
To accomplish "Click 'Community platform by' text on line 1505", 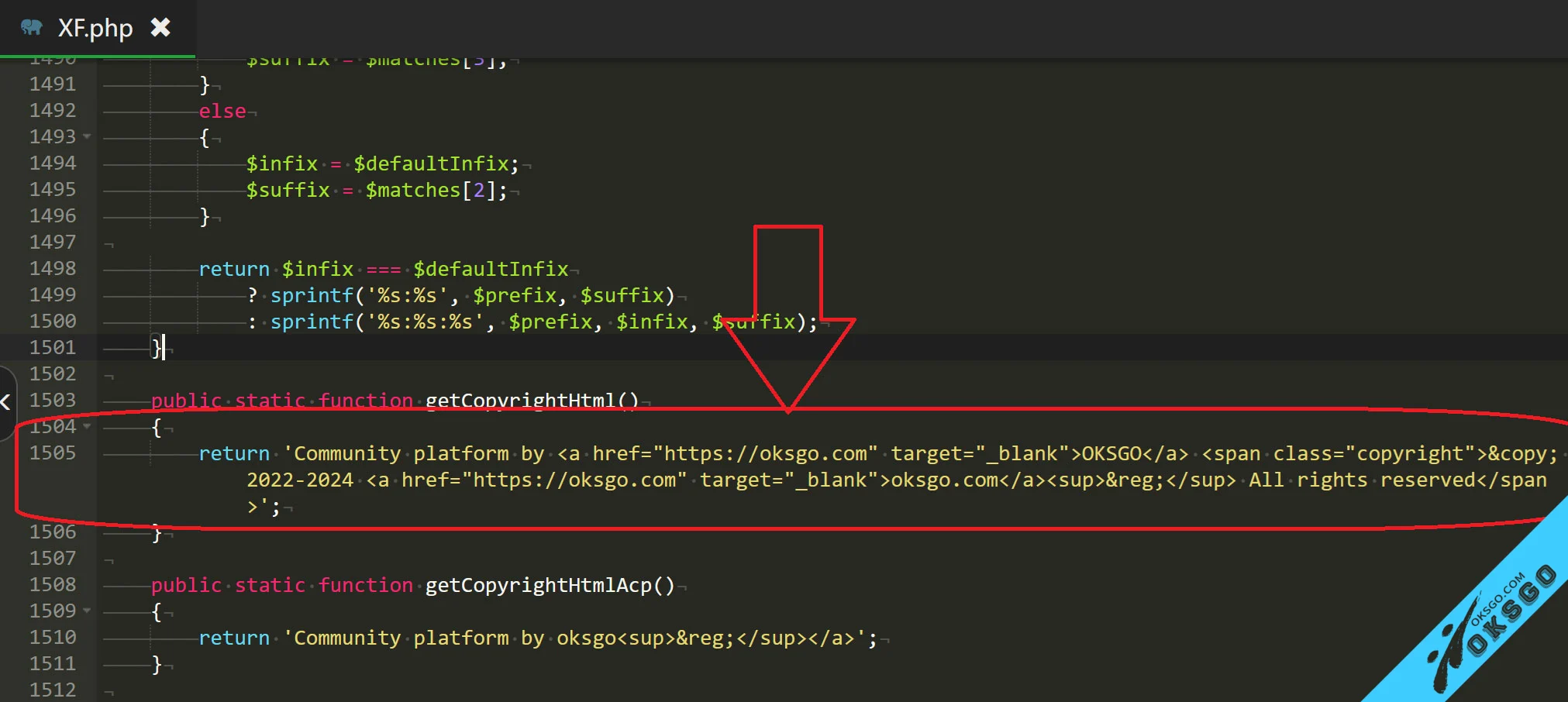I will (419, 453).
